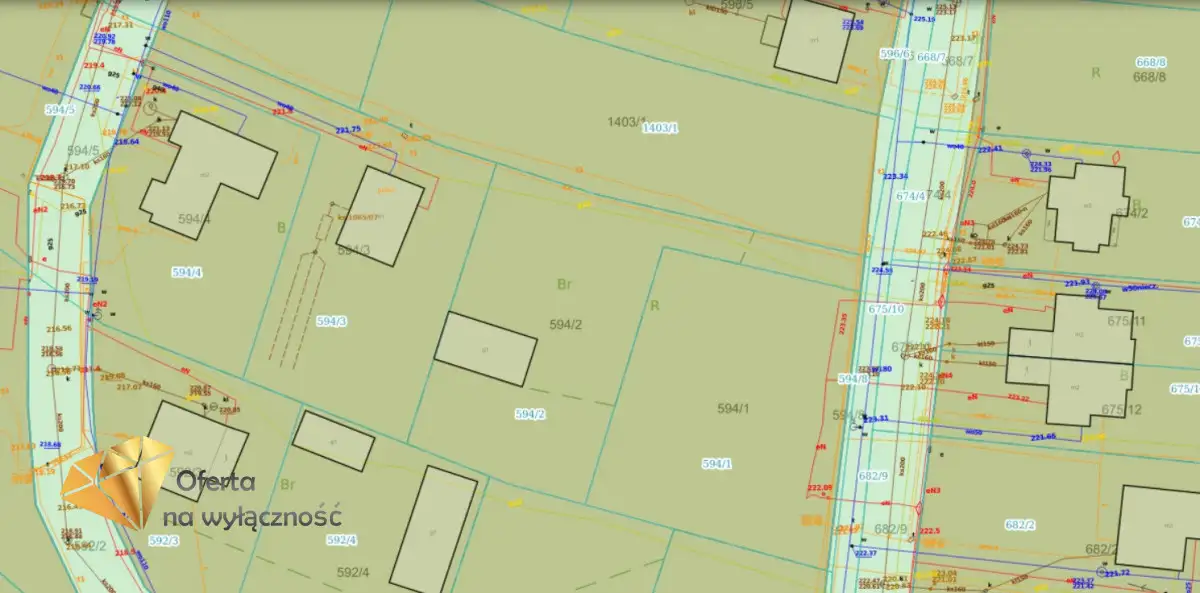Click the 675/10 parcel label on the road

point(885,309)
